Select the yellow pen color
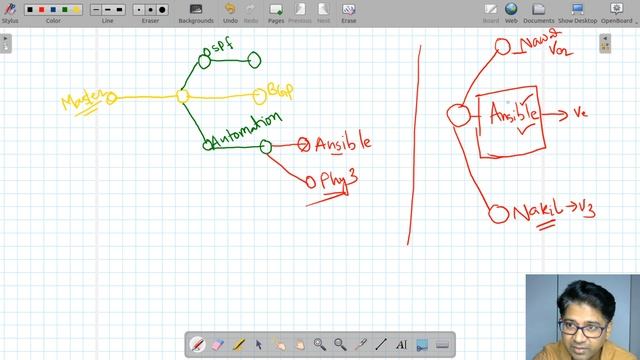640x360 pixels. [x=76, y=9]
